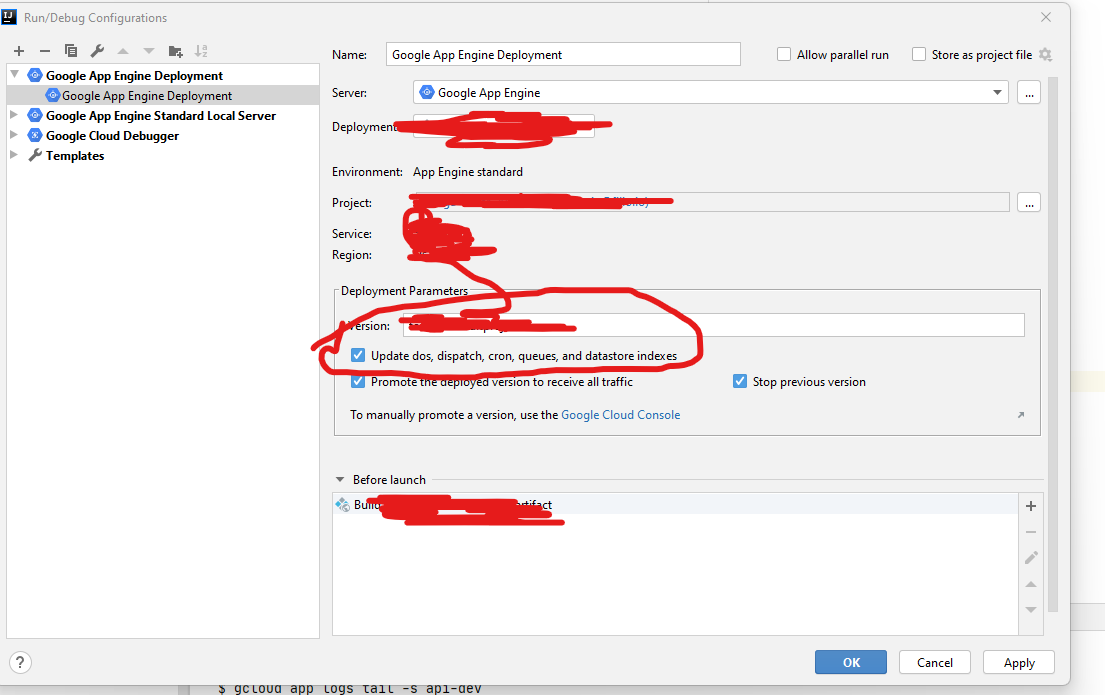1105x695 pixels.
Task: Click the Cancel button
Action: (934, 663)
